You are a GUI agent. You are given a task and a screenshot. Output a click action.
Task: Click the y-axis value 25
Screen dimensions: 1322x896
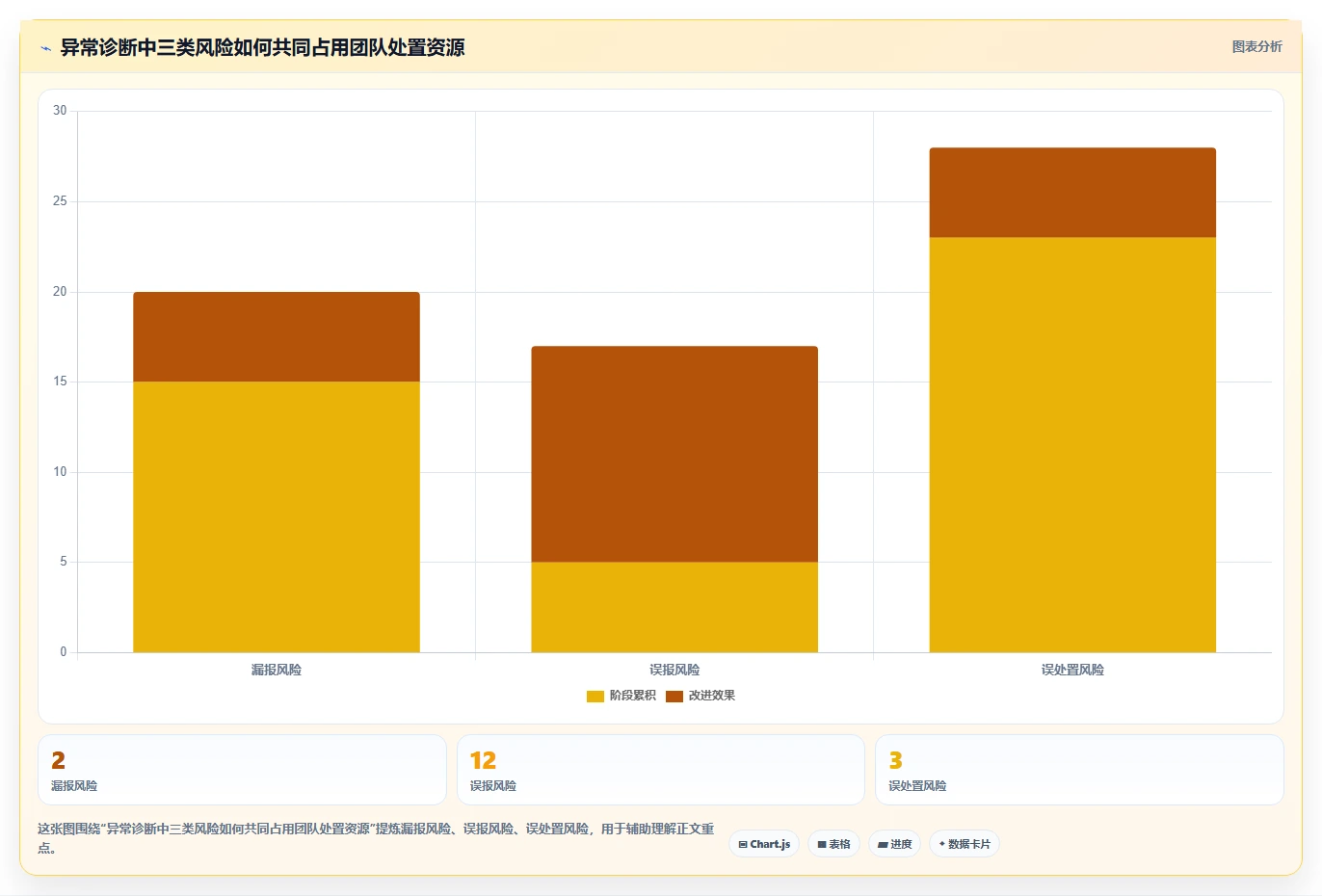60,201
